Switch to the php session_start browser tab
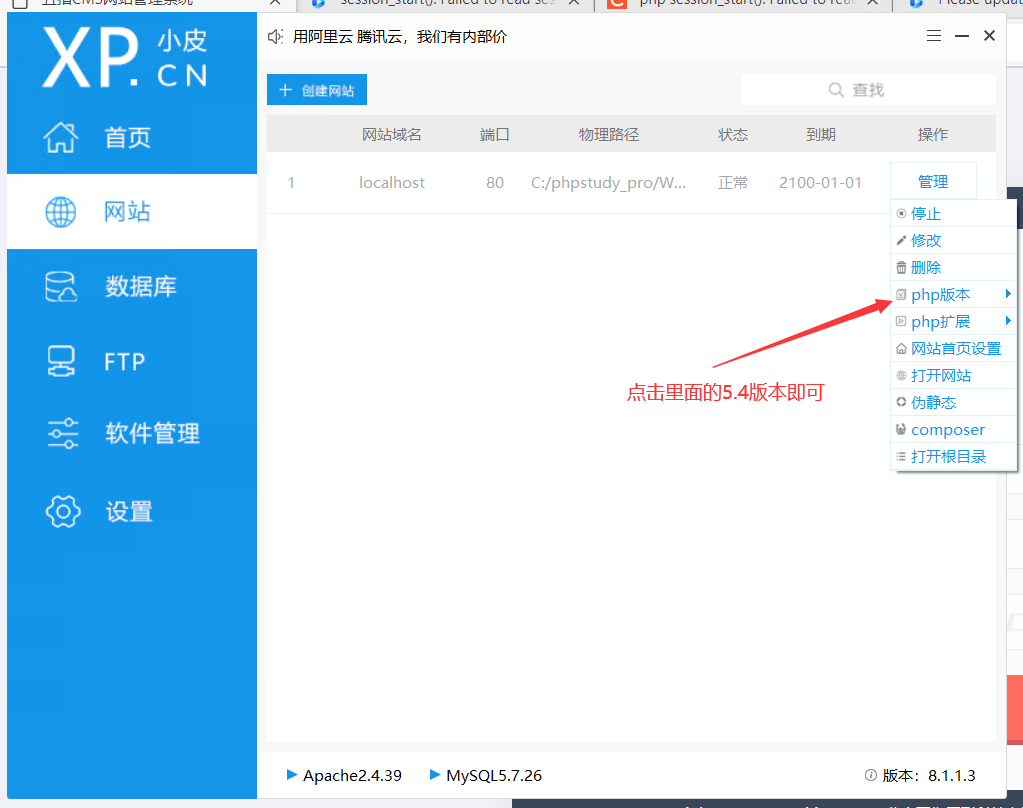 click(744, 3)
